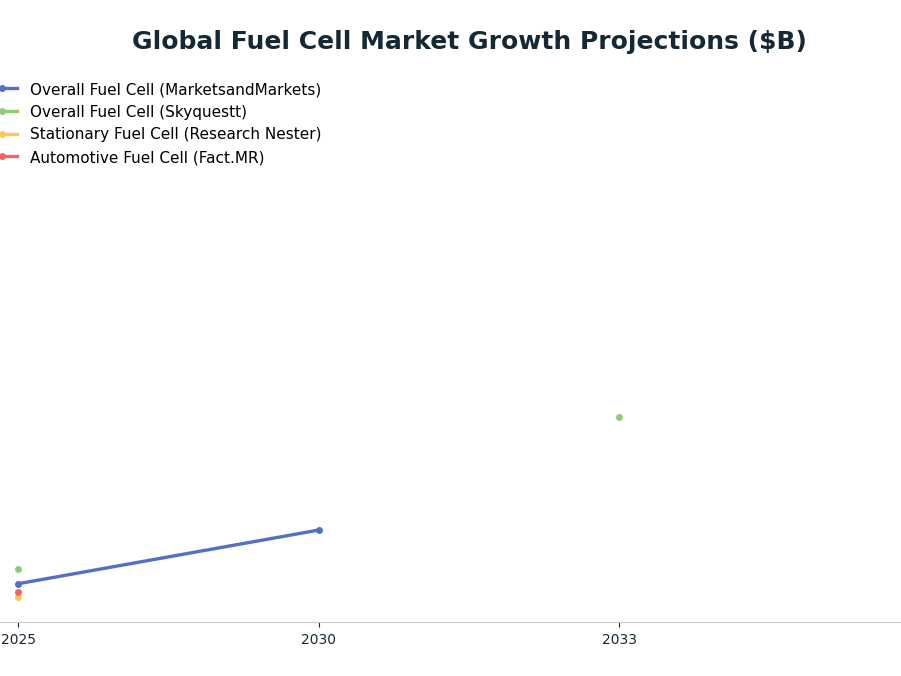Screen dimensions: 901x676
Task: Click the blue data point at 2030
Action: [319, 530]
